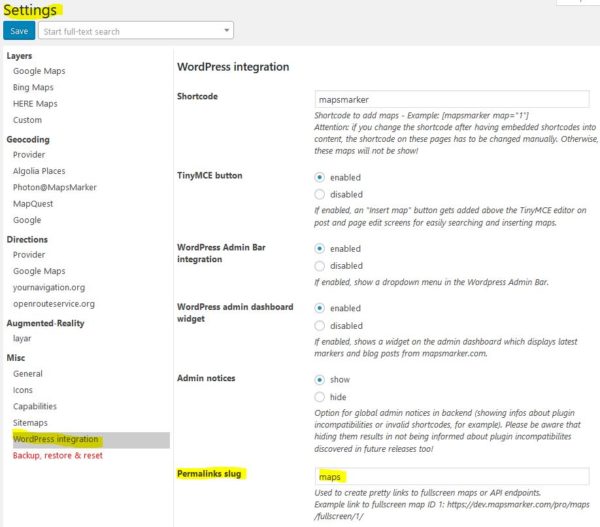Open Sitemaps settings
Screen dimensions: 600x527
tap(30, 423)
